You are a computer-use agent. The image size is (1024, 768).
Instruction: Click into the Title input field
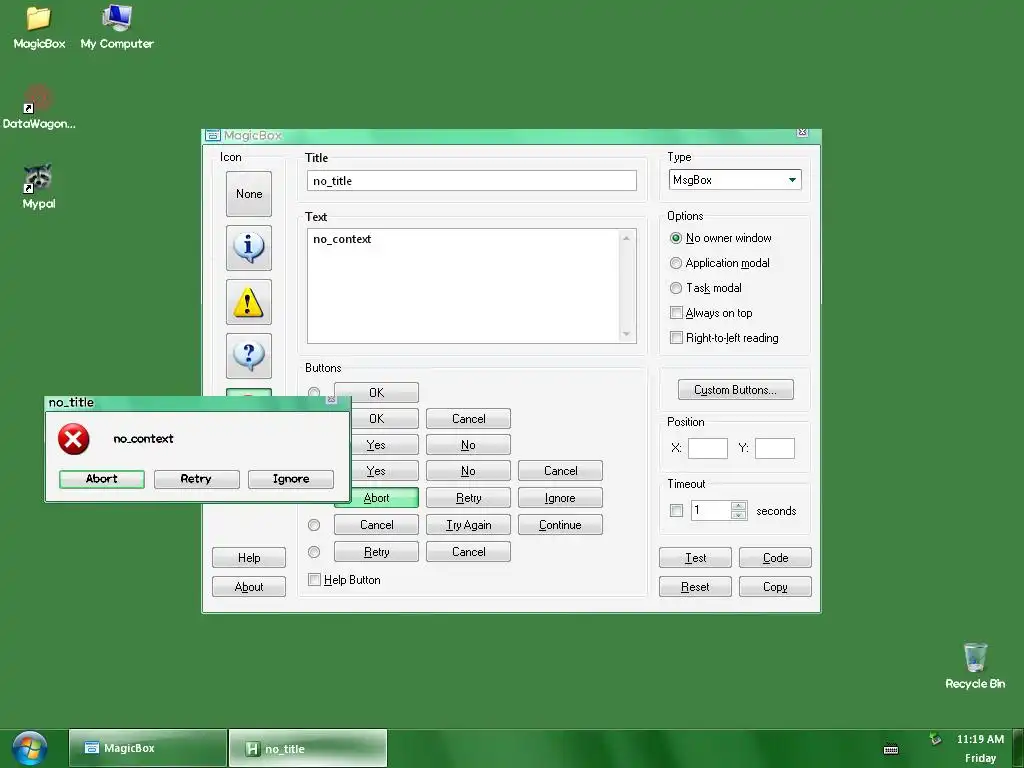tap(472, 181)
